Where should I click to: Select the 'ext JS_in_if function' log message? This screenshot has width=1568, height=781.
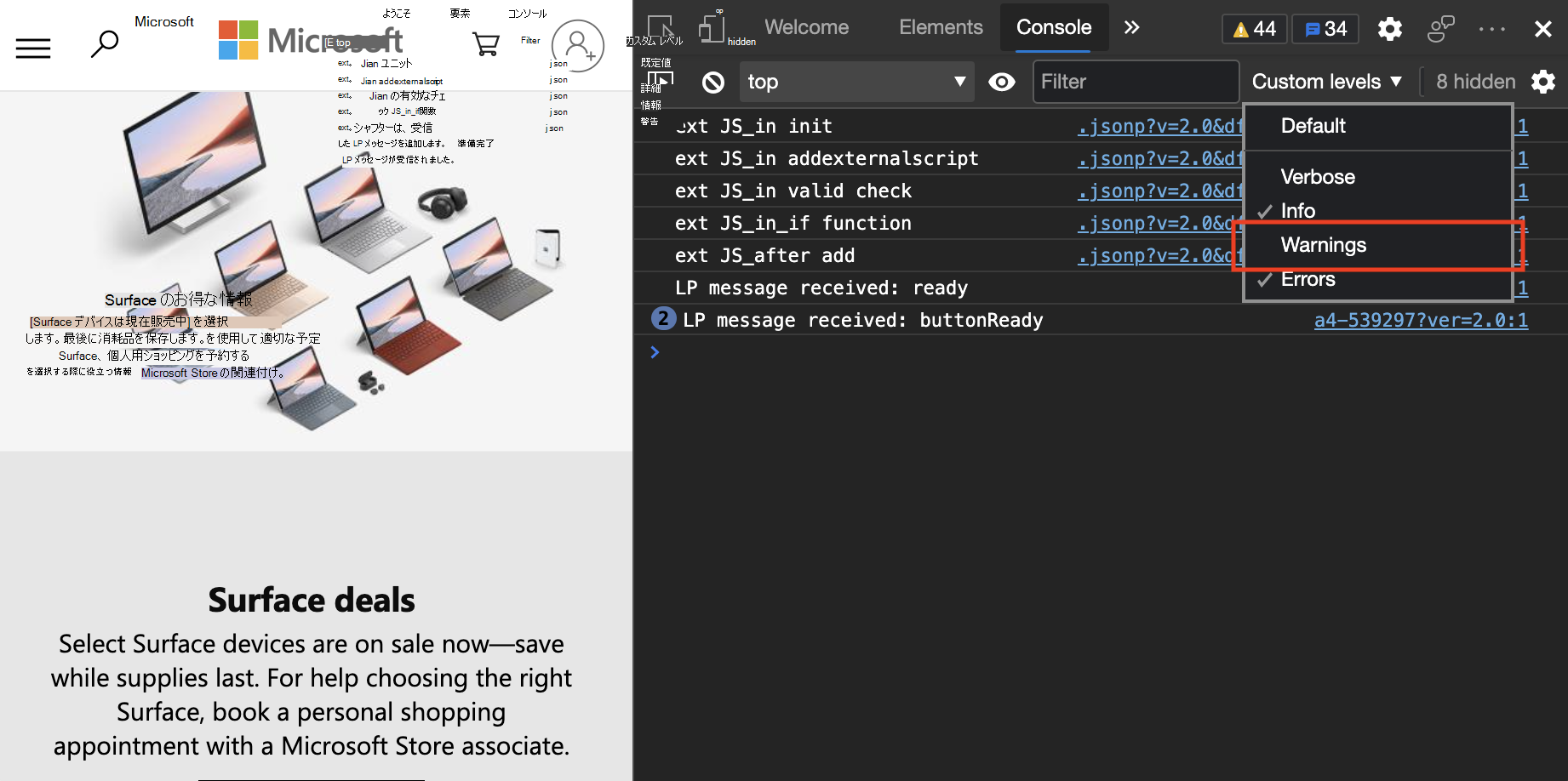tap(793, 223)
